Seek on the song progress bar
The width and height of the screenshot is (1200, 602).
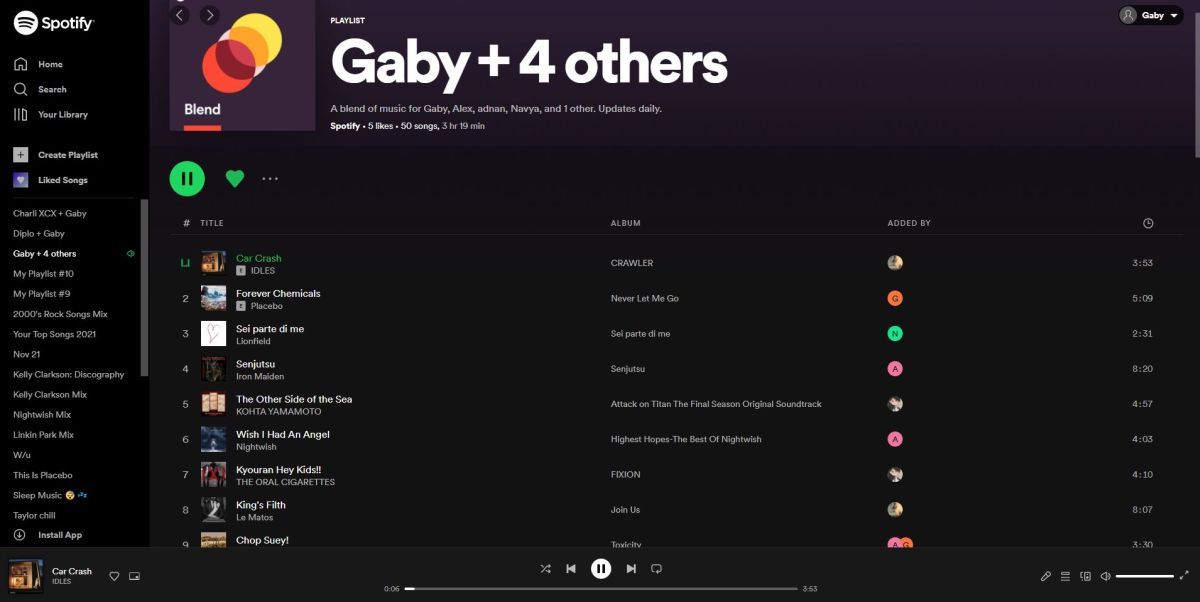point(600,588)
